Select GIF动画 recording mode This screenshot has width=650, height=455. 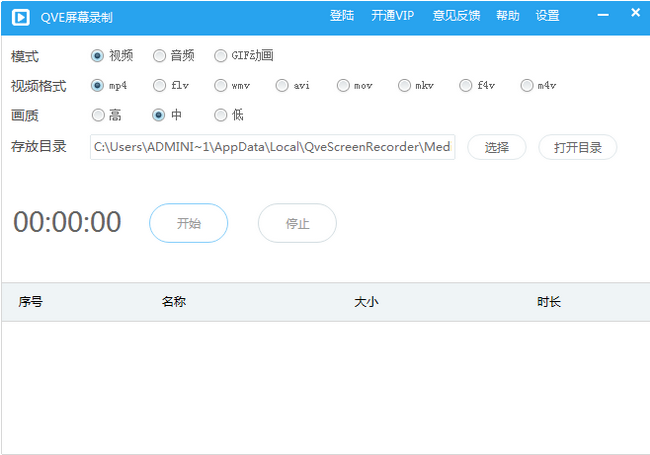coord(243,56)
